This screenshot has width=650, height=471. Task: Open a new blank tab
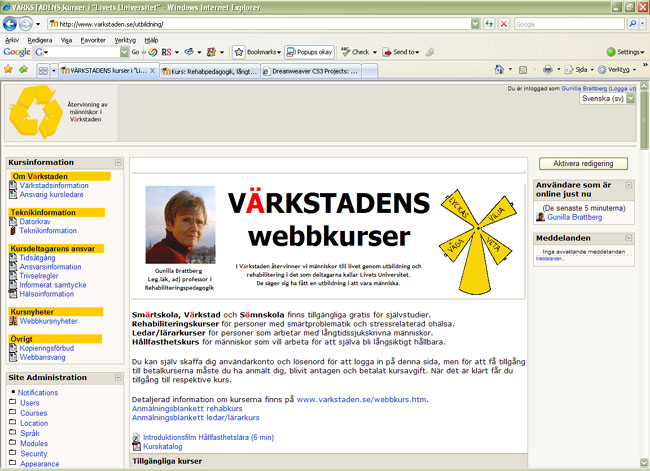369,71
